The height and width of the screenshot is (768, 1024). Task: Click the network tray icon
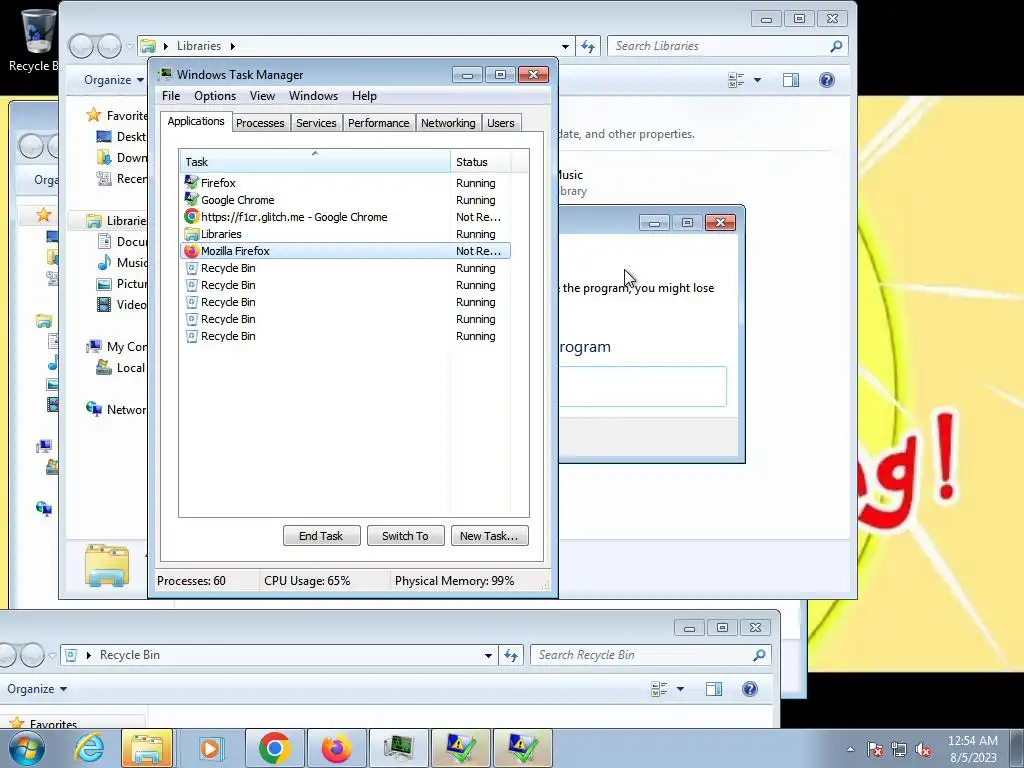pos(899,749)
